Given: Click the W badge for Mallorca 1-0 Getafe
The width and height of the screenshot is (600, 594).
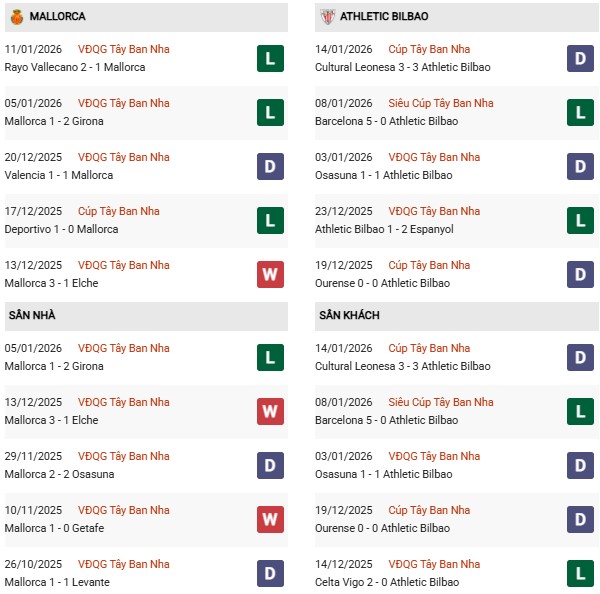Looking at the screenshot, I should click(270, 520).
